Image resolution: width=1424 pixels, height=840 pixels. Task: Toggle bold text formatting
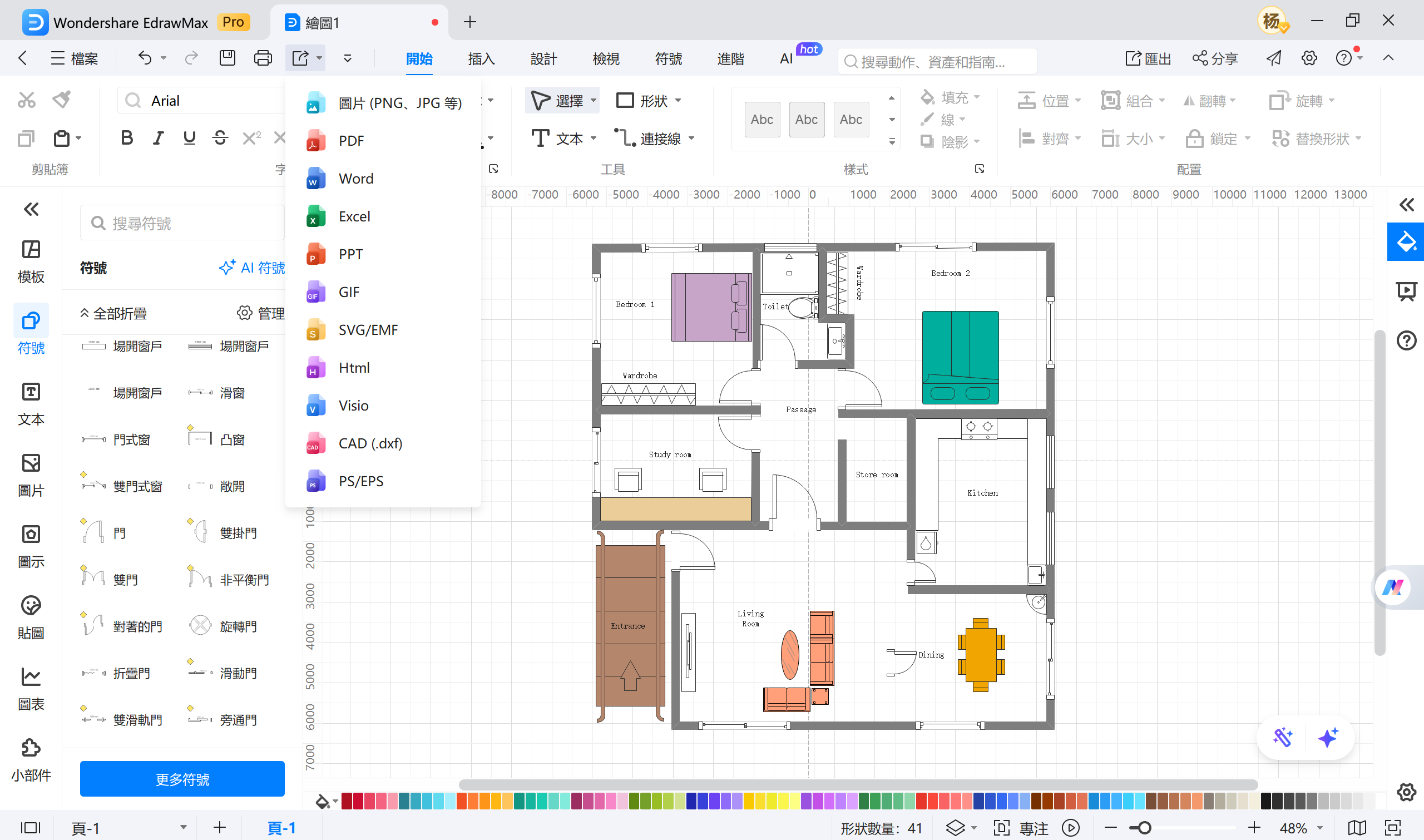tap(127, 137)
